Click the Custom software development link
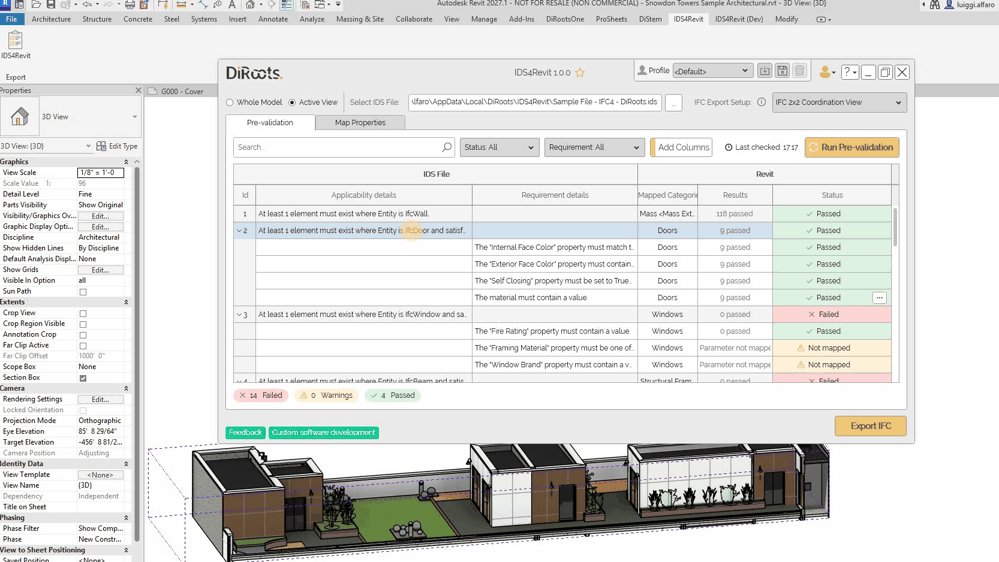 click(324, 432)
